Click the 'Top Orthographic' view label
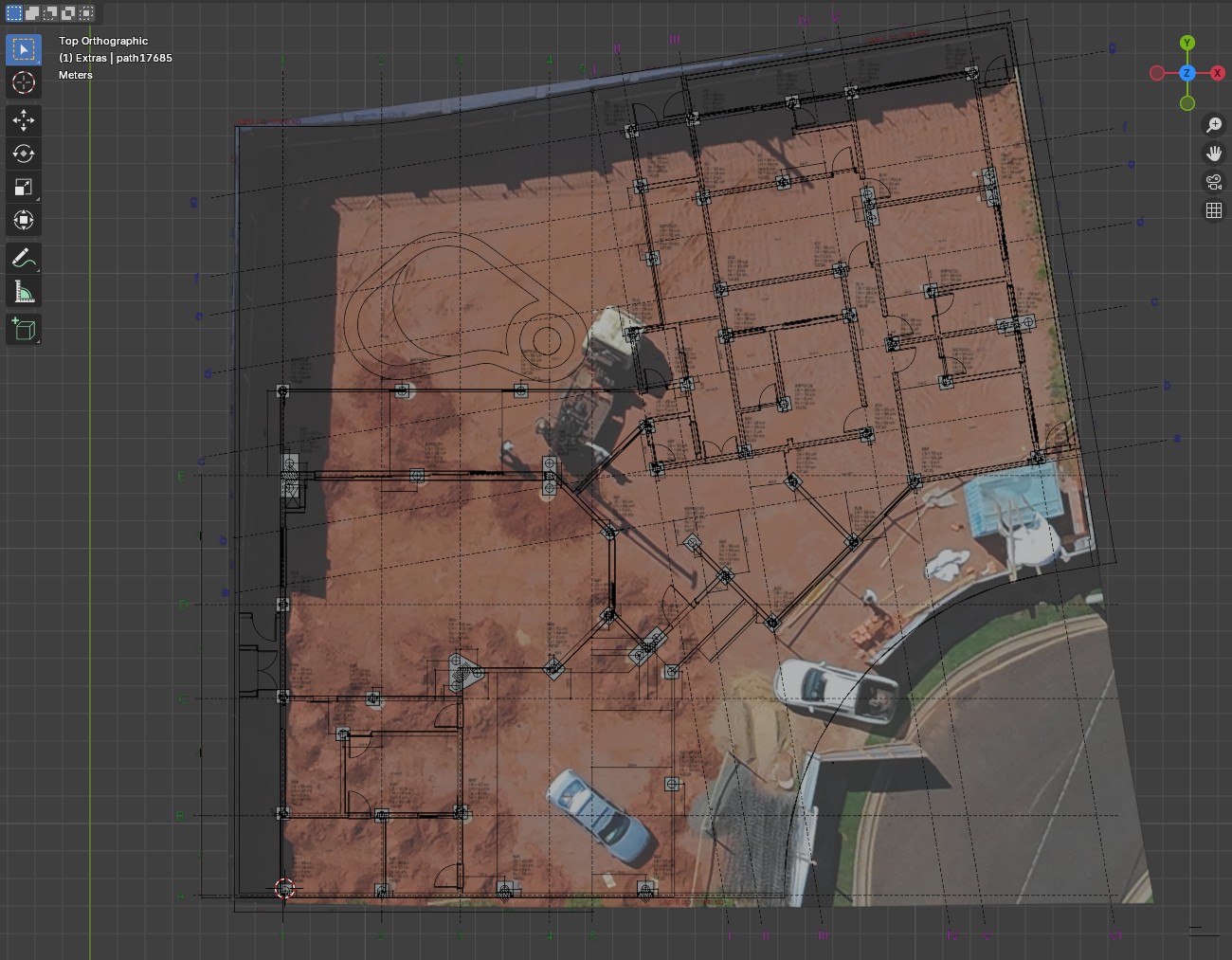 click(103, 41)
